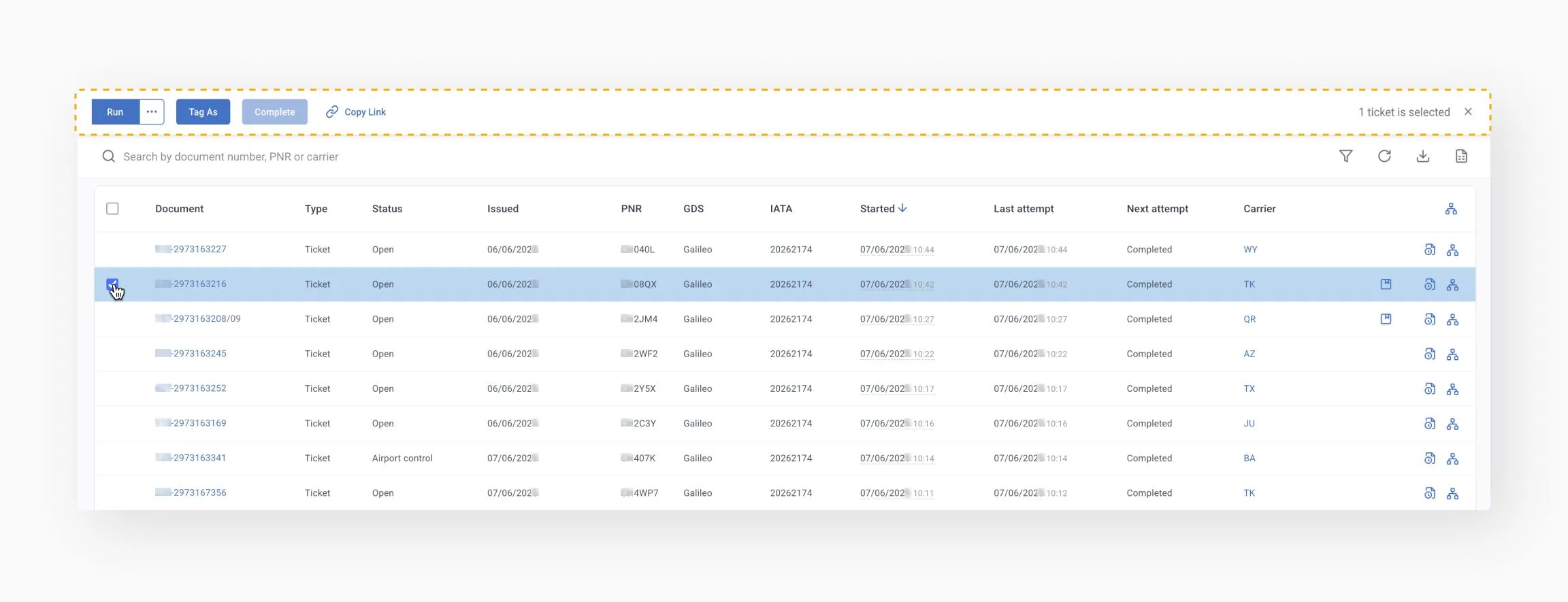
Task: Open the filter icon in search bar
Action: click(1345, 156)
